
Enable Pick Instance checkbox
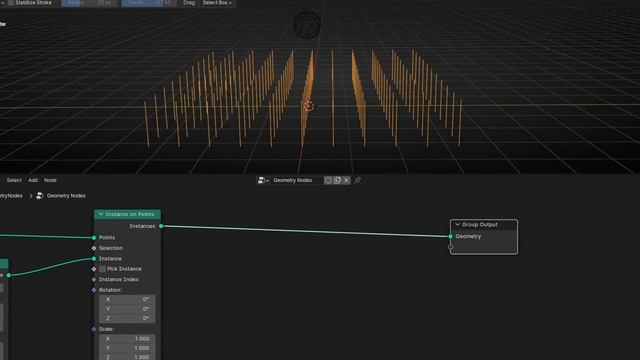[x=102, y=269]
